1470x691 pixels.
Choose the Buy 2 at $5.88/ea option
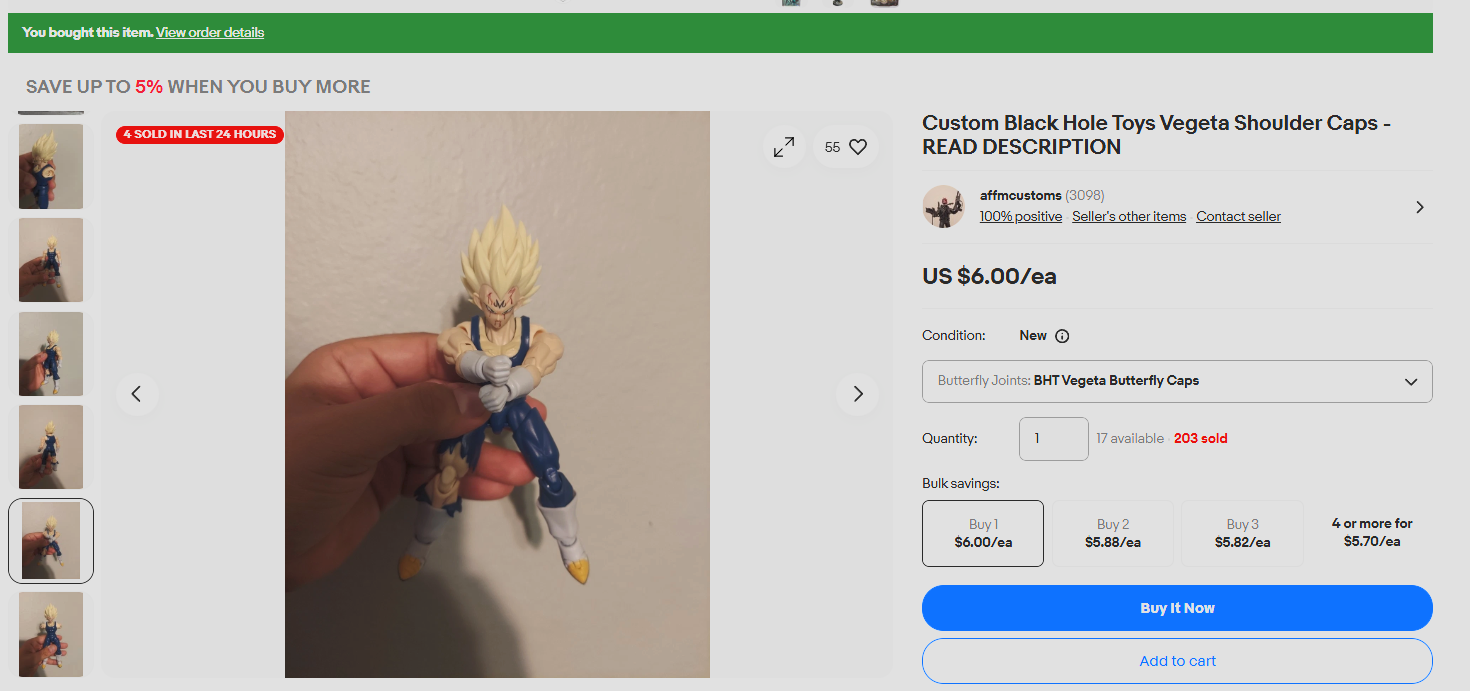click(x=1113, y=533)
